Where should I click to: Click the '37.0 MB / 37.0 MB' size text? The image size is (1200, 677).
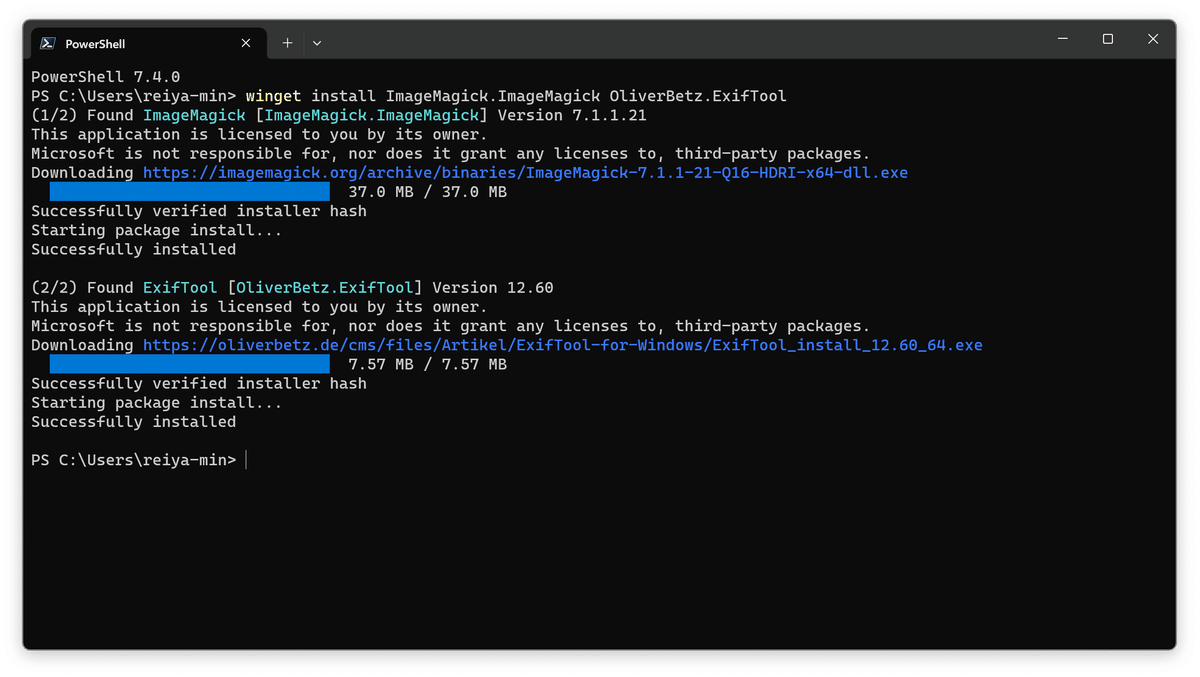[428, 192]
